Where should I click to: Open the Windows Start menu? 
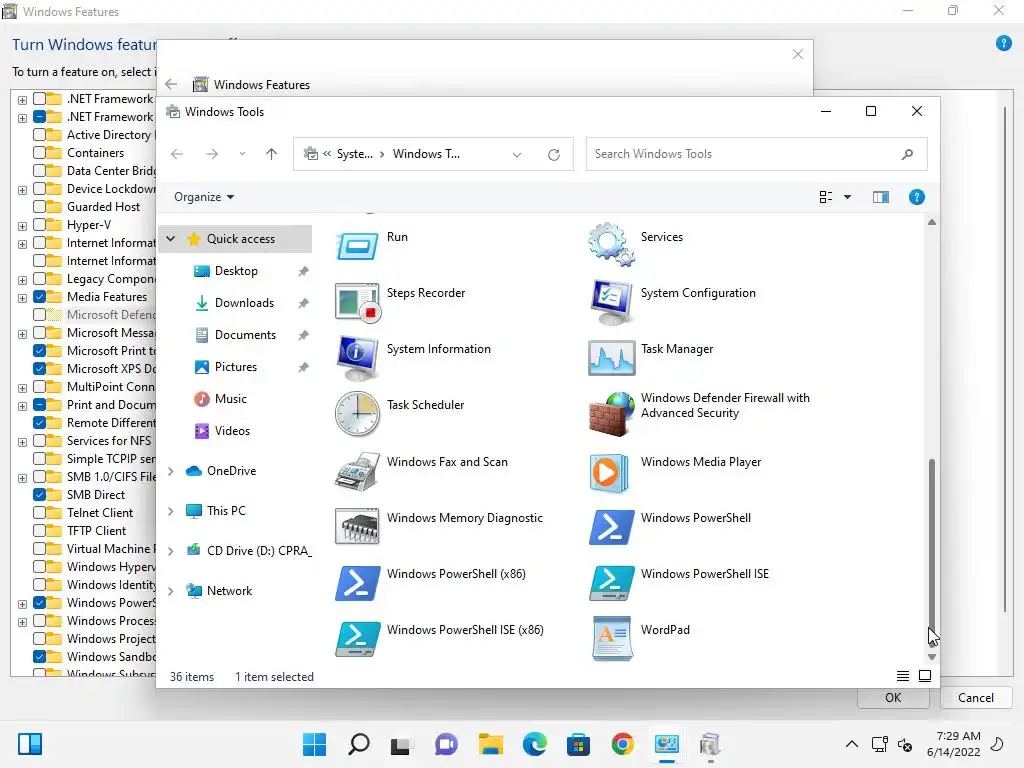(314, 744)
